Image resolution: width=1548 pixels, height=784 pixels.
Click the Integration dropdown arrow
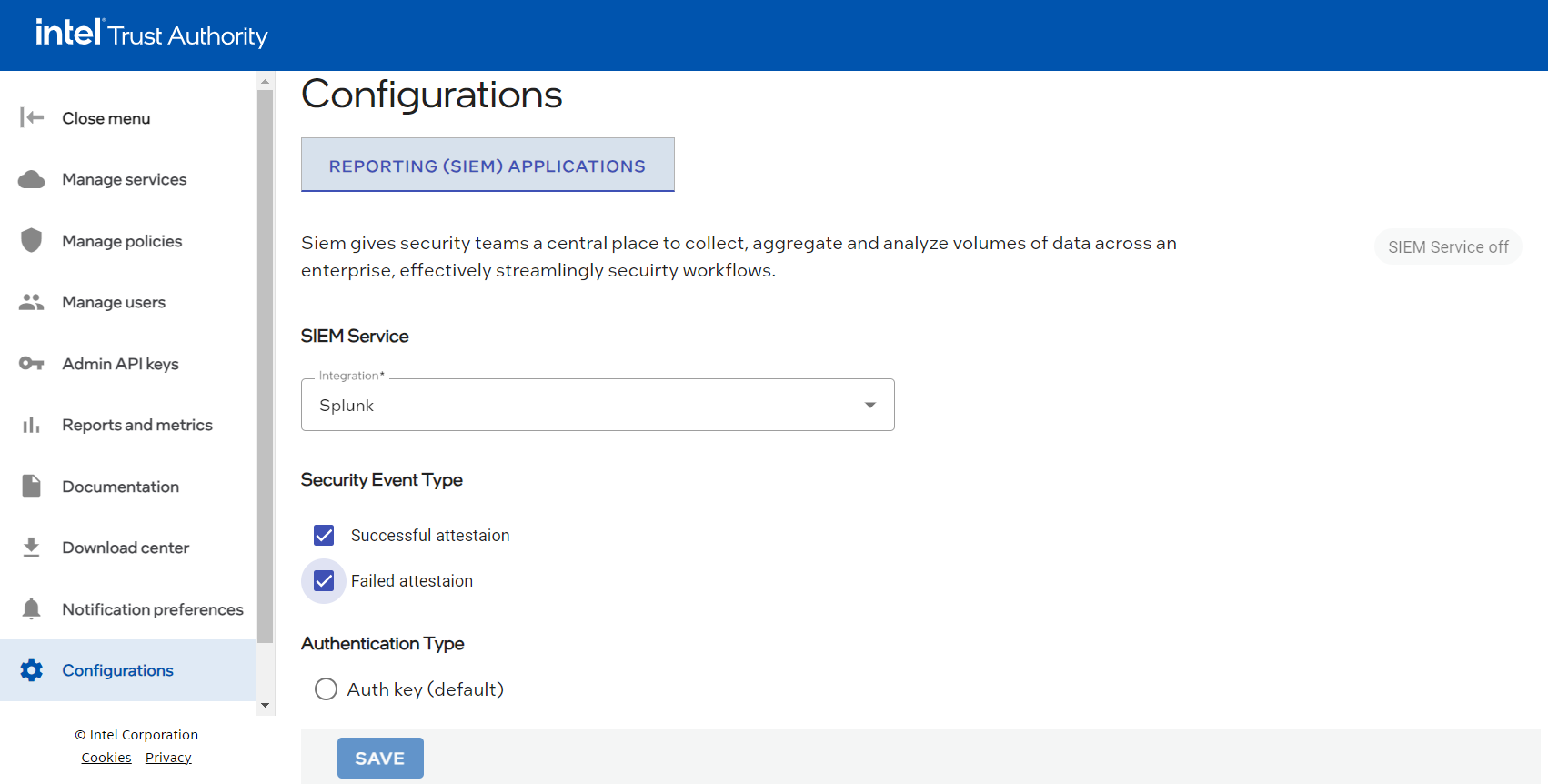pos(870,405)
